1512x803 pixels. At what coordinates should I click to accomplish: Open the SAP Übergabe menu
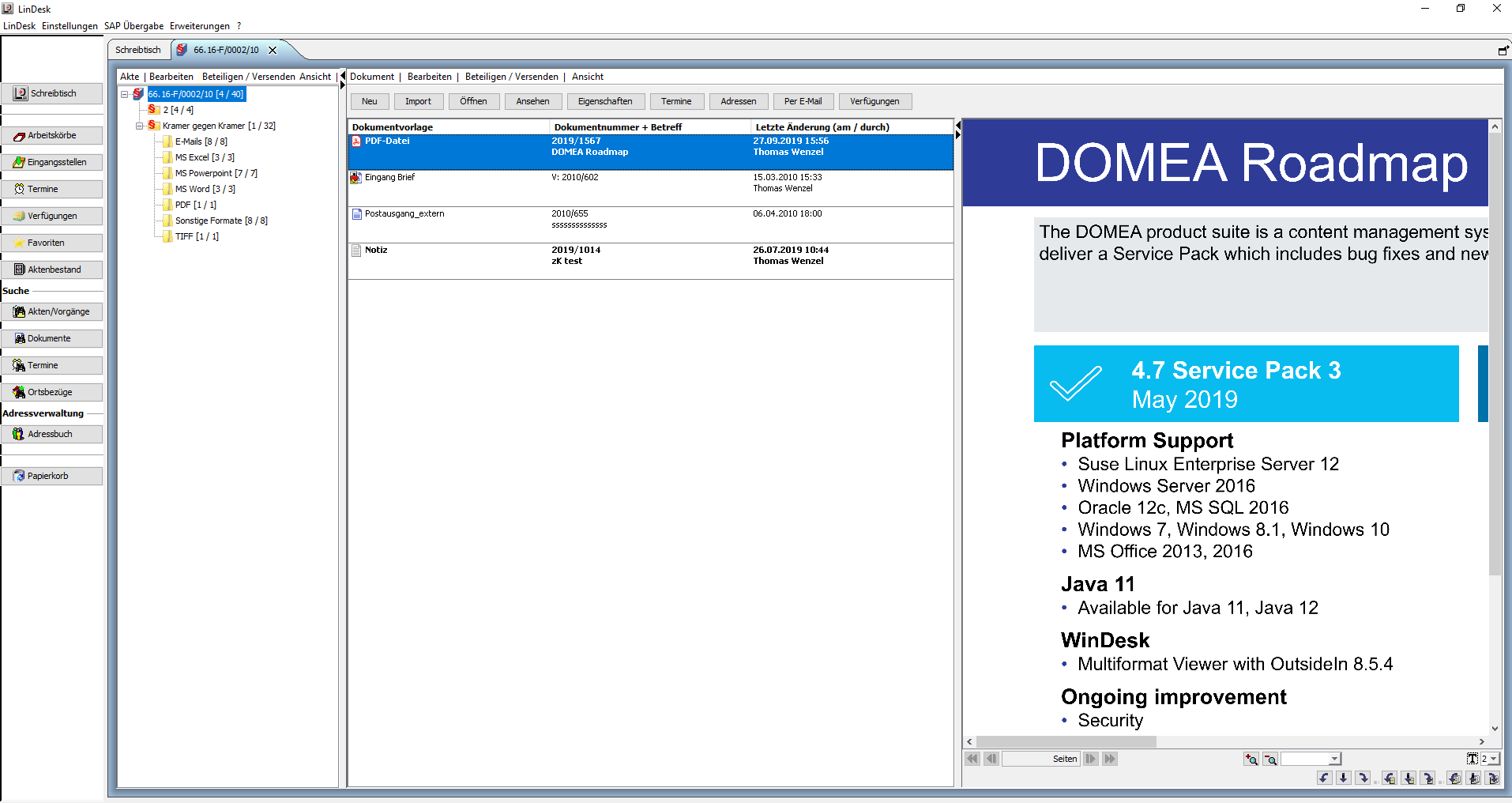click(134, 26)
